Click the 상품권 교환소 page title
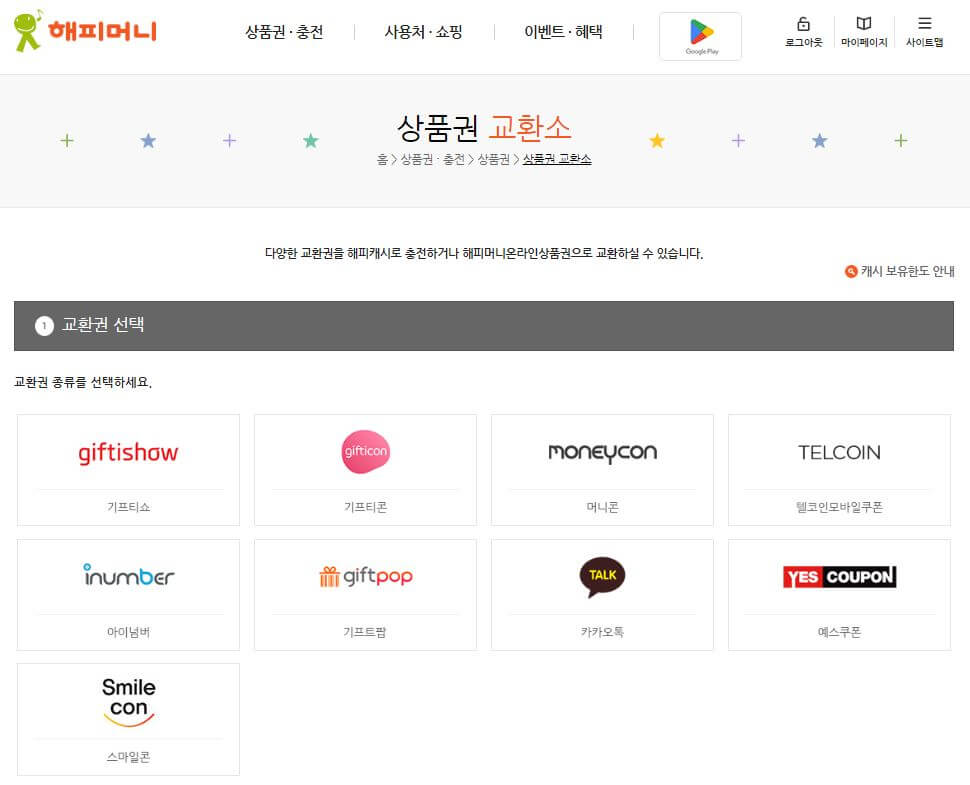970x785 pixels. 484,127
